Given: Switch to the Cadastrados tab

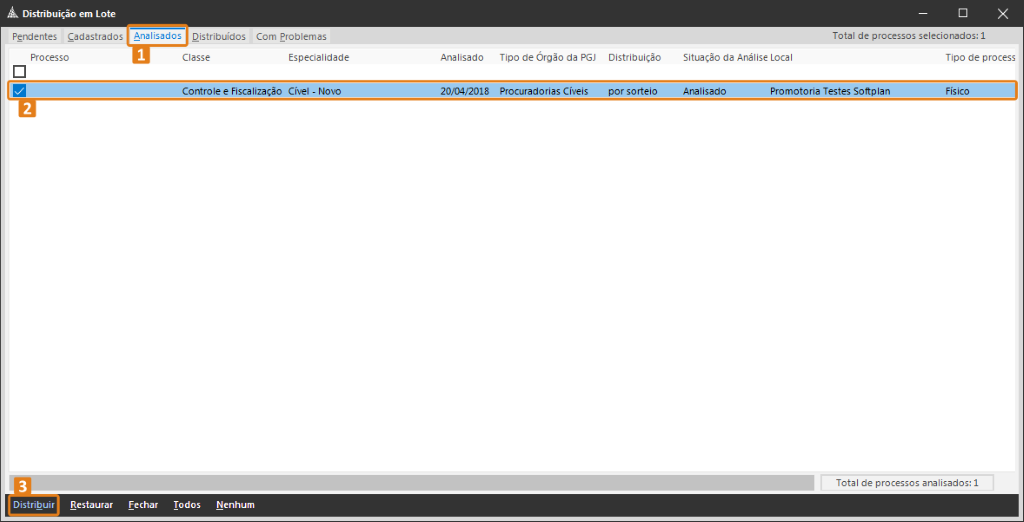Looking at the screenshot, I should [95, 37].
